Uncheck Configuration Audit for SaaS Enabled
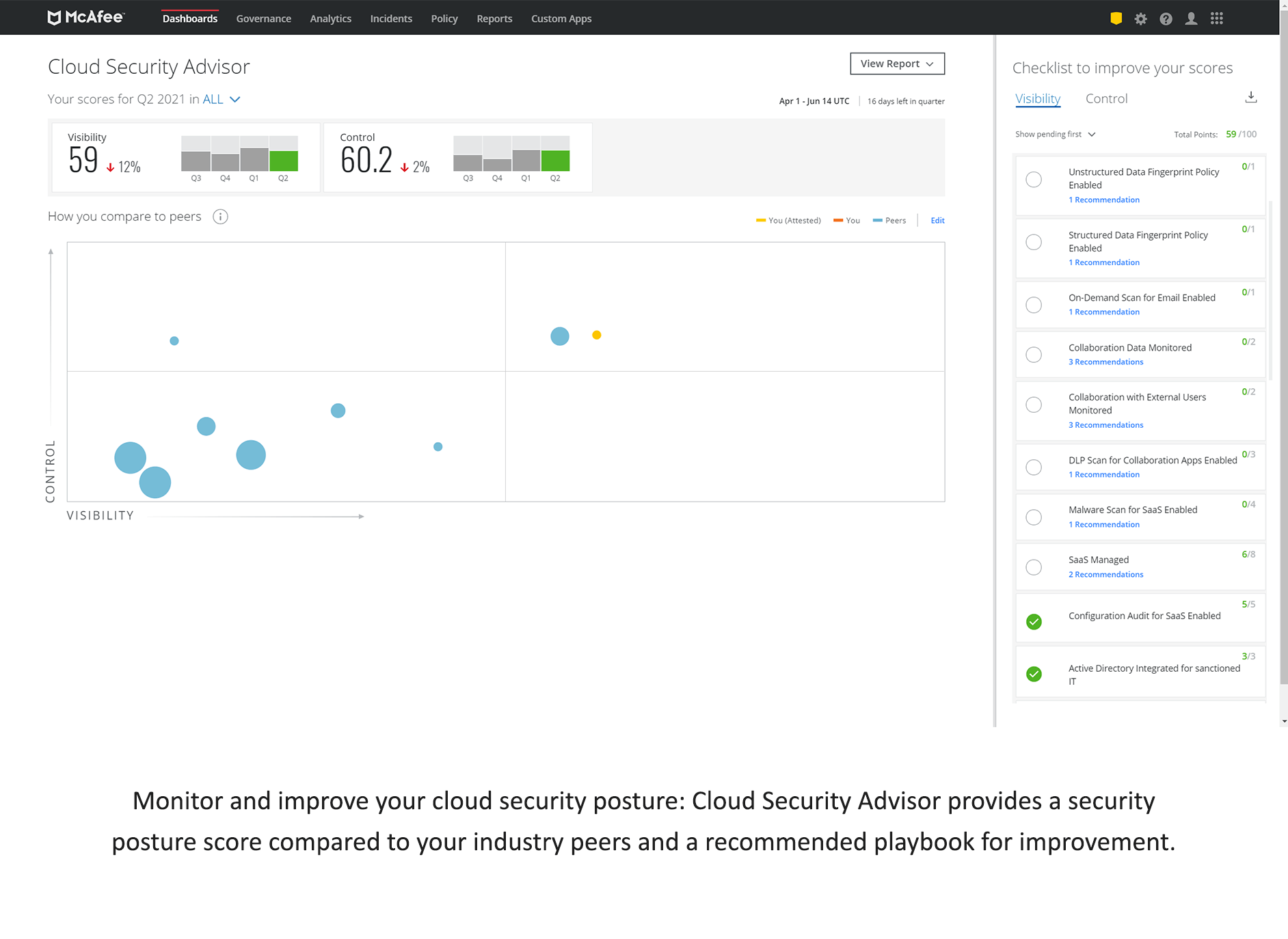This screenshot has height=939, width=1288. point(1034,622)
